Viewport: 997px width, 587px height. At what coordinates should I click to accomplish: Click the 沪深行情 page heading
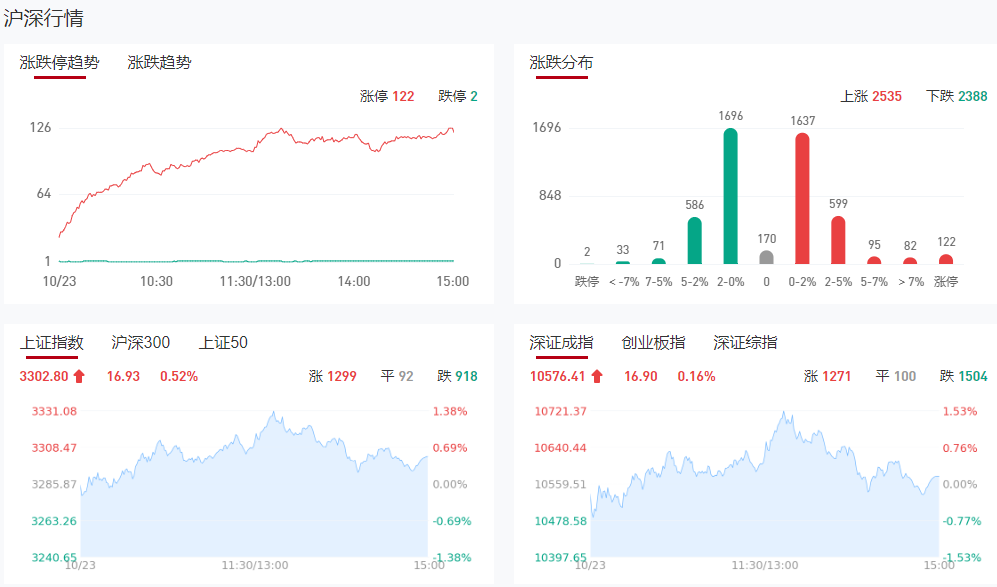[x=44, y=18]
